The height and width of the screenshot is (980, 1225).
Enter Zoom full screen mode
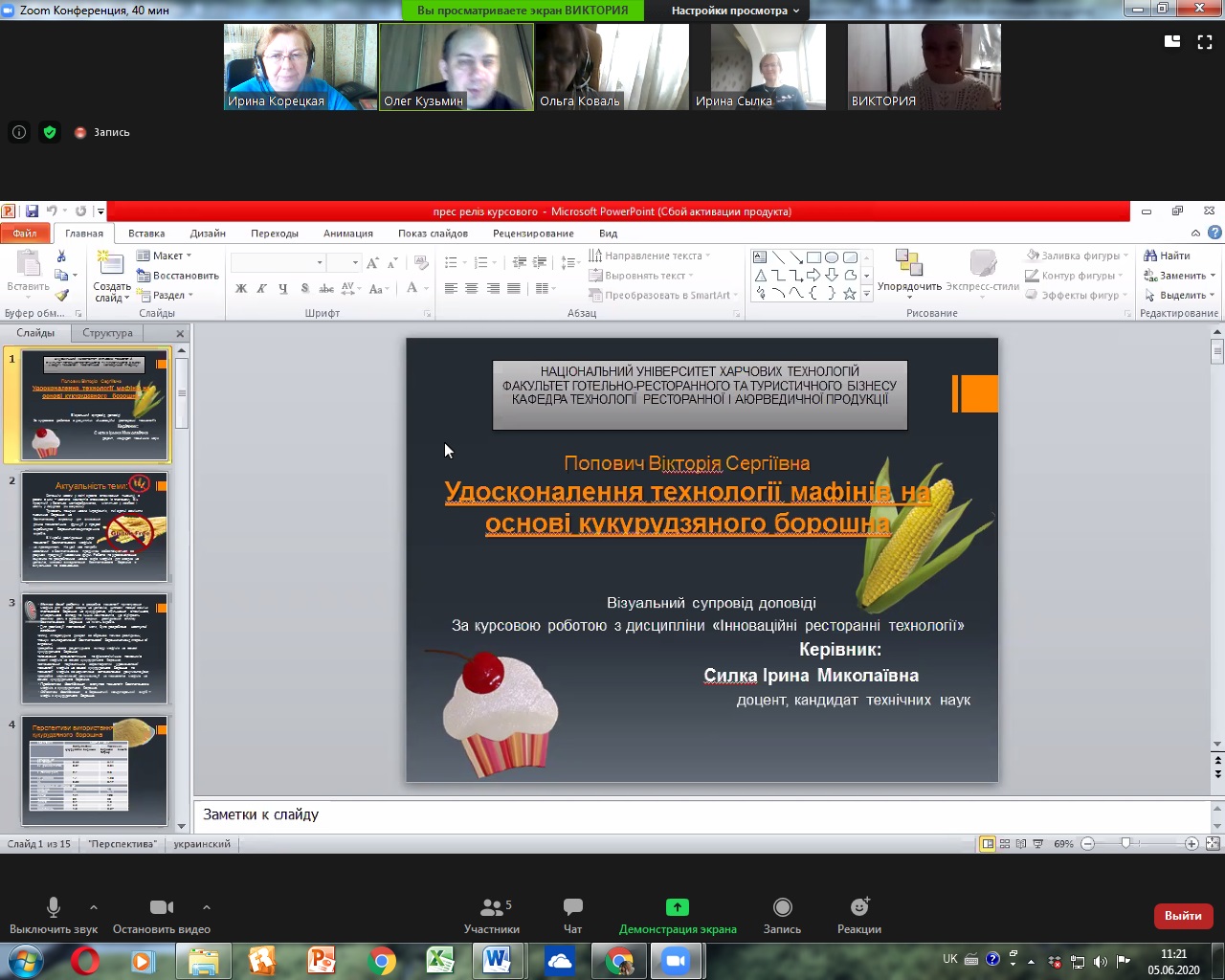pyautogui.click(x=1205, y=41)
